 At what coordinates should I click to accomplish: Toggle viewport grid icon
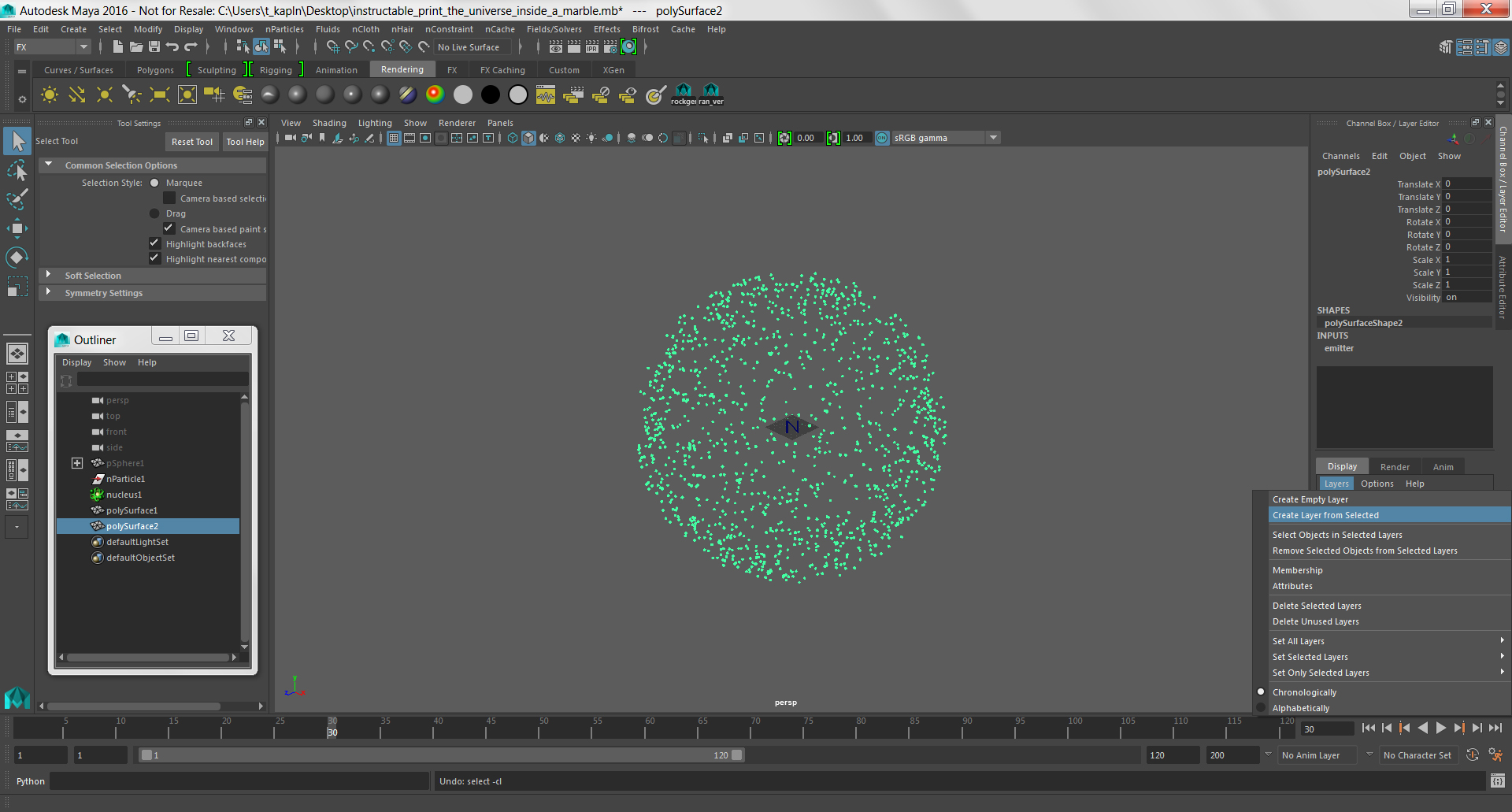click(394, 138)
